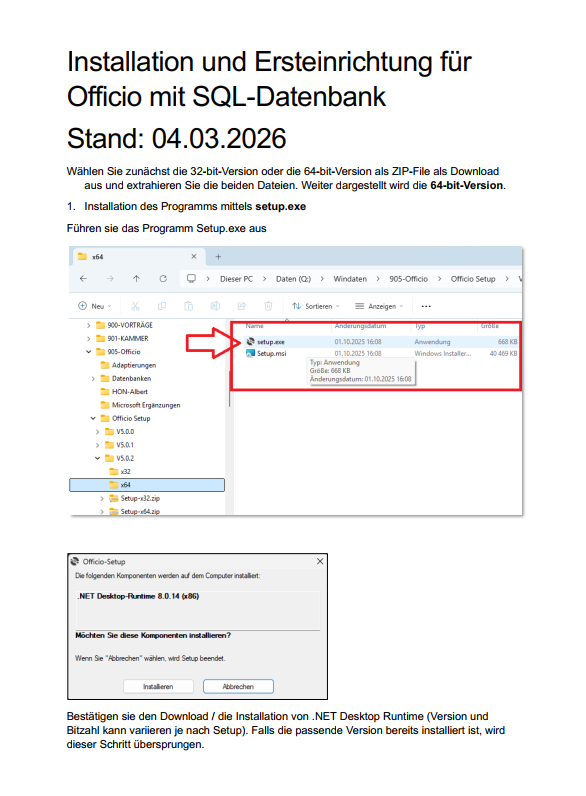Select Setup-x64.zip in the tree
The width and height of the screenshot is (586, 796).
click(135, 511)
